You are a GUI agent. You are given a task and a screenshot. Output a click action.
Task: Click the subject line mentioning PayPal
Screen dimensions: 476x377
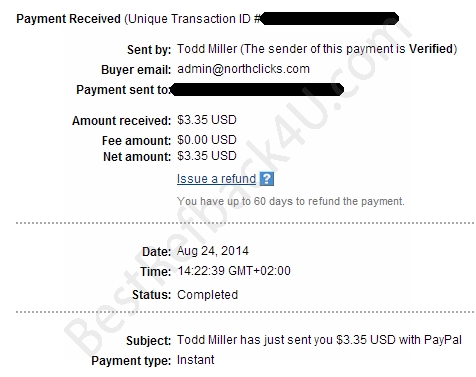(319, 340)
